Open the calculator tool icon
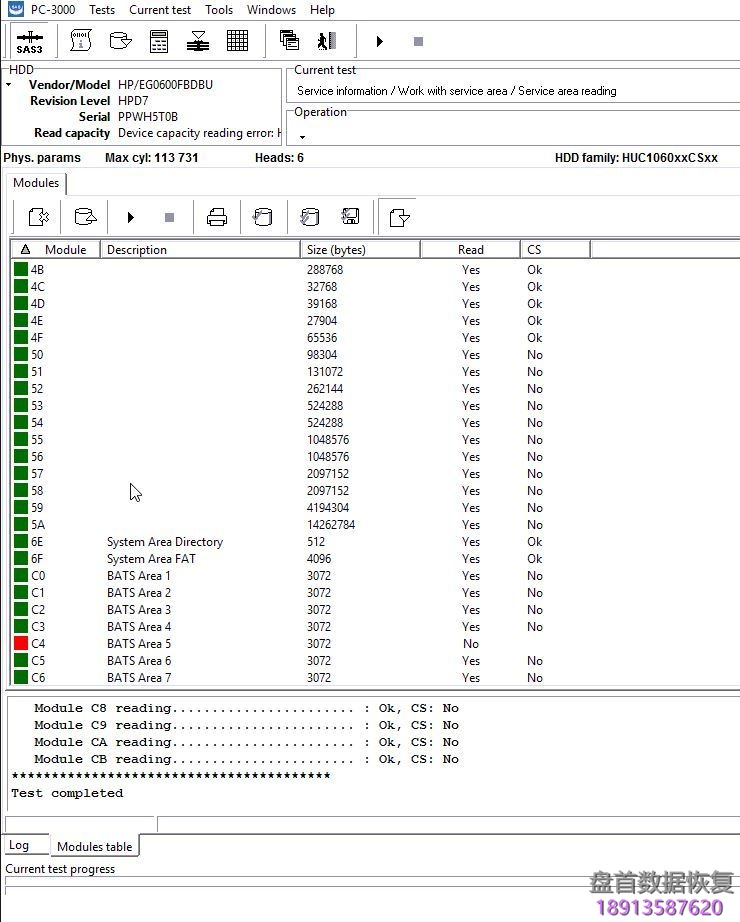Viewport: 740px width, 922px height. [x=159, y=41]
